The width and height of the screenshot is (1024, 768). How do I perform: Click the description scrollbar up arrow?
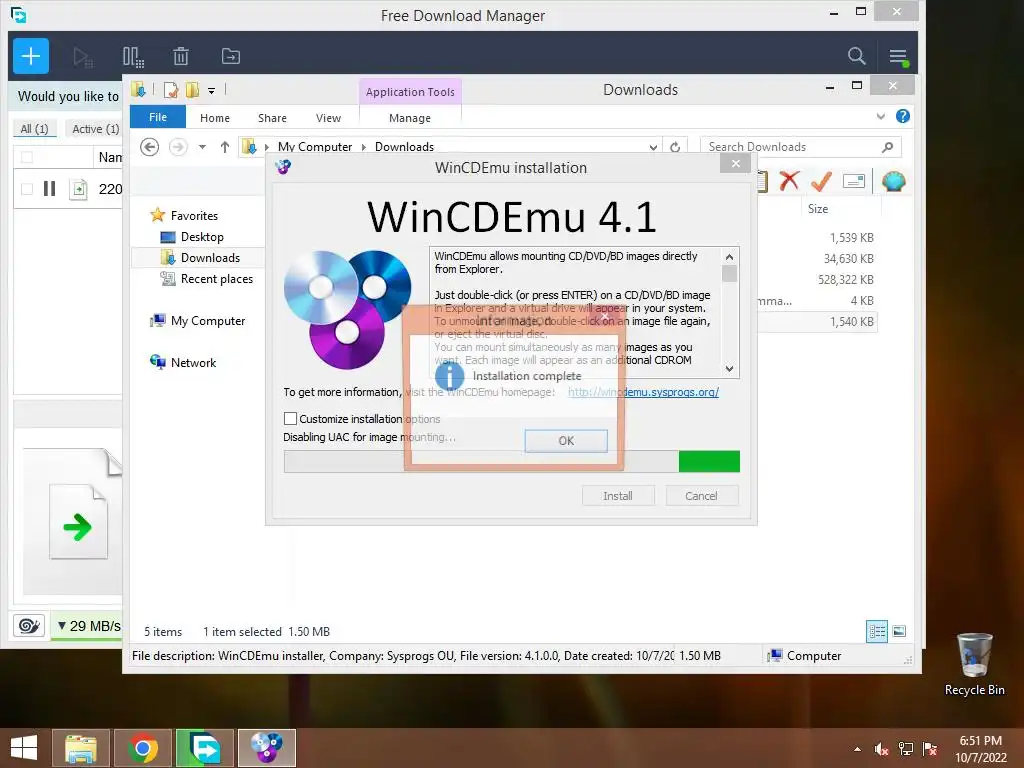pos(729,257)
